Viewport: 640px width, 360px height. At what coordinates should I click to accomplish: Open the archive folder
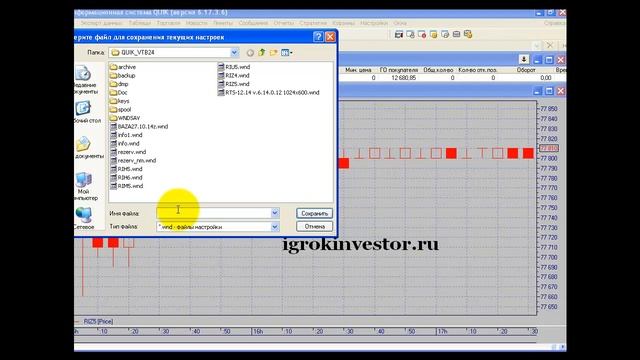coord(123,67)
